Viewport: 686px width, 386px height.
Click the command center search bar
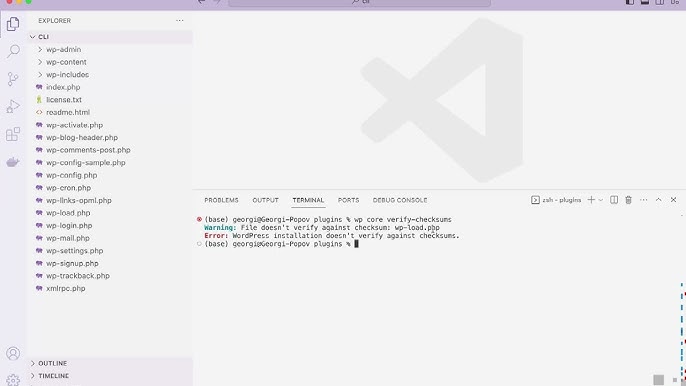coord(359,2)
